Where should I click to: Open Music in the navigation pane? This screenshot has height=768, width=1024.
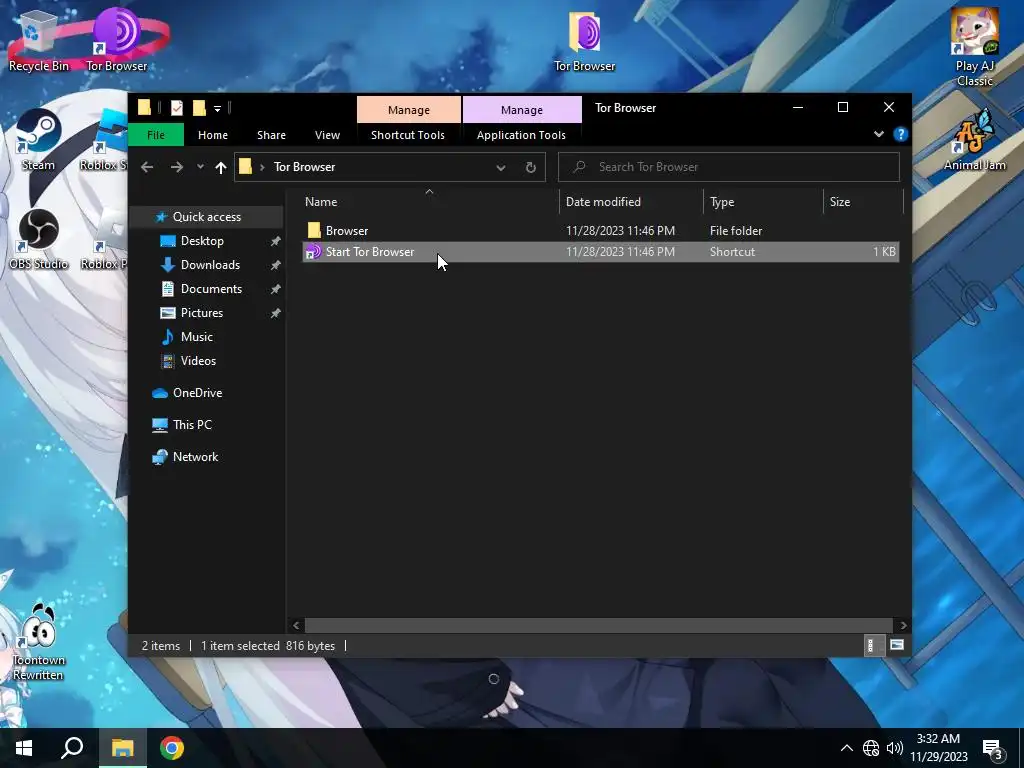click(x=197, y=337)
